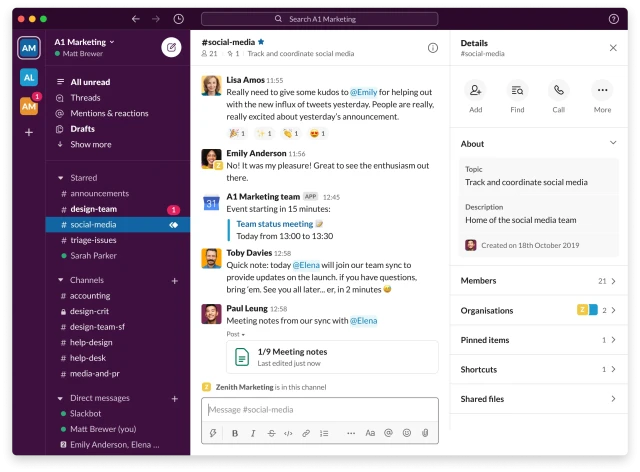Attach a file with the paperclip icon

click(x=425, y=433)
